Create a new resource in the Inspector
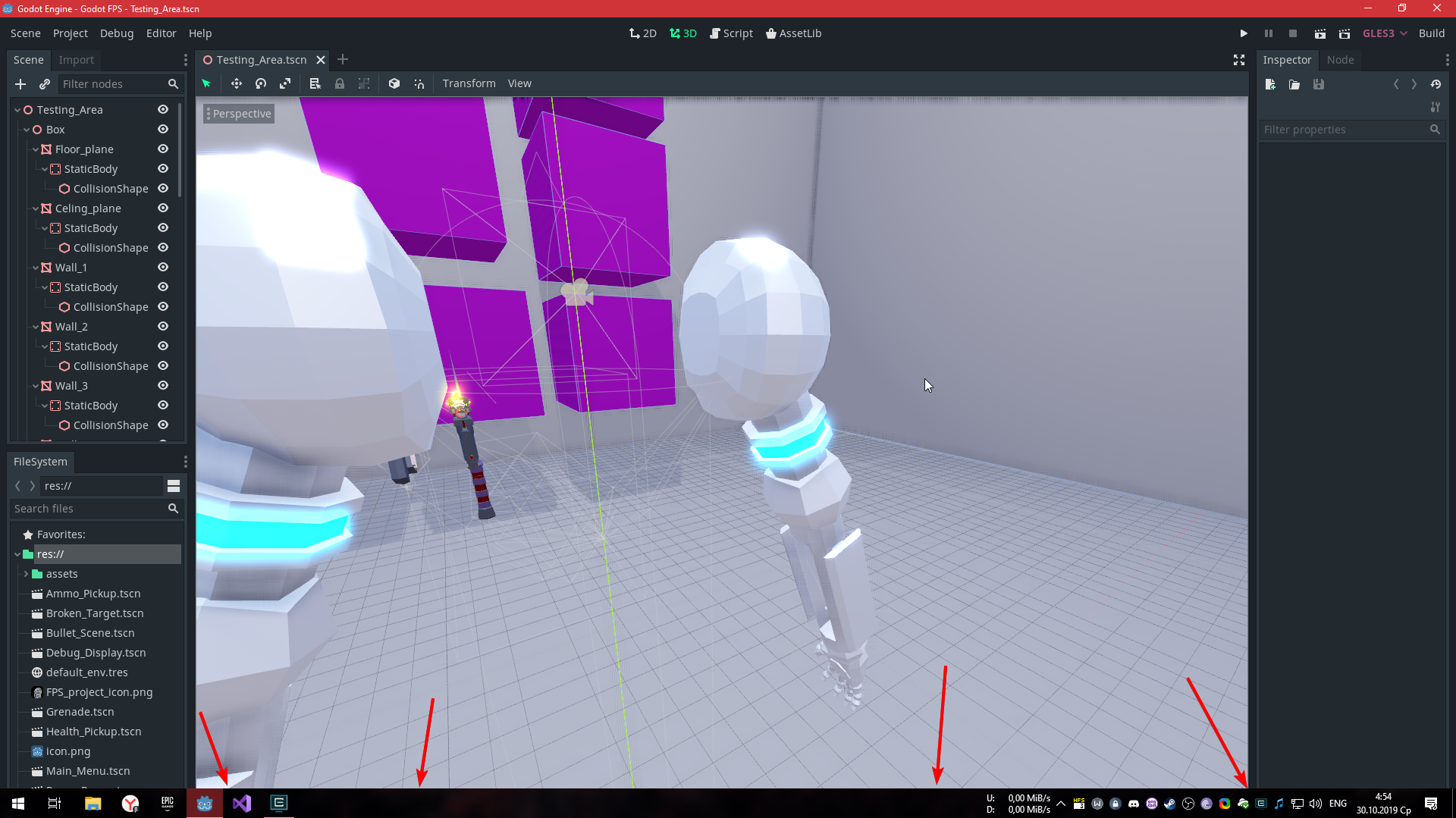This screenshot has height=818, width=1456. [1270, 84]
